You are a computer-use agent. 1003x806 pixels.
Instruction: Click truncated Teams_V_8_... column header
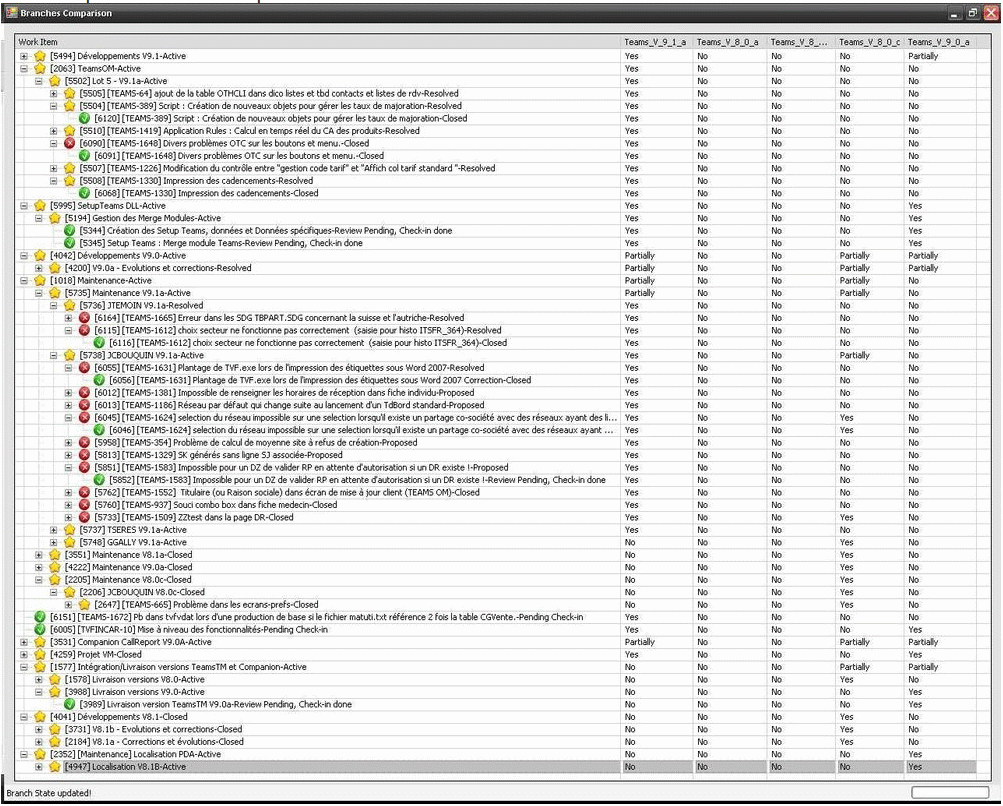click(800, 42)
